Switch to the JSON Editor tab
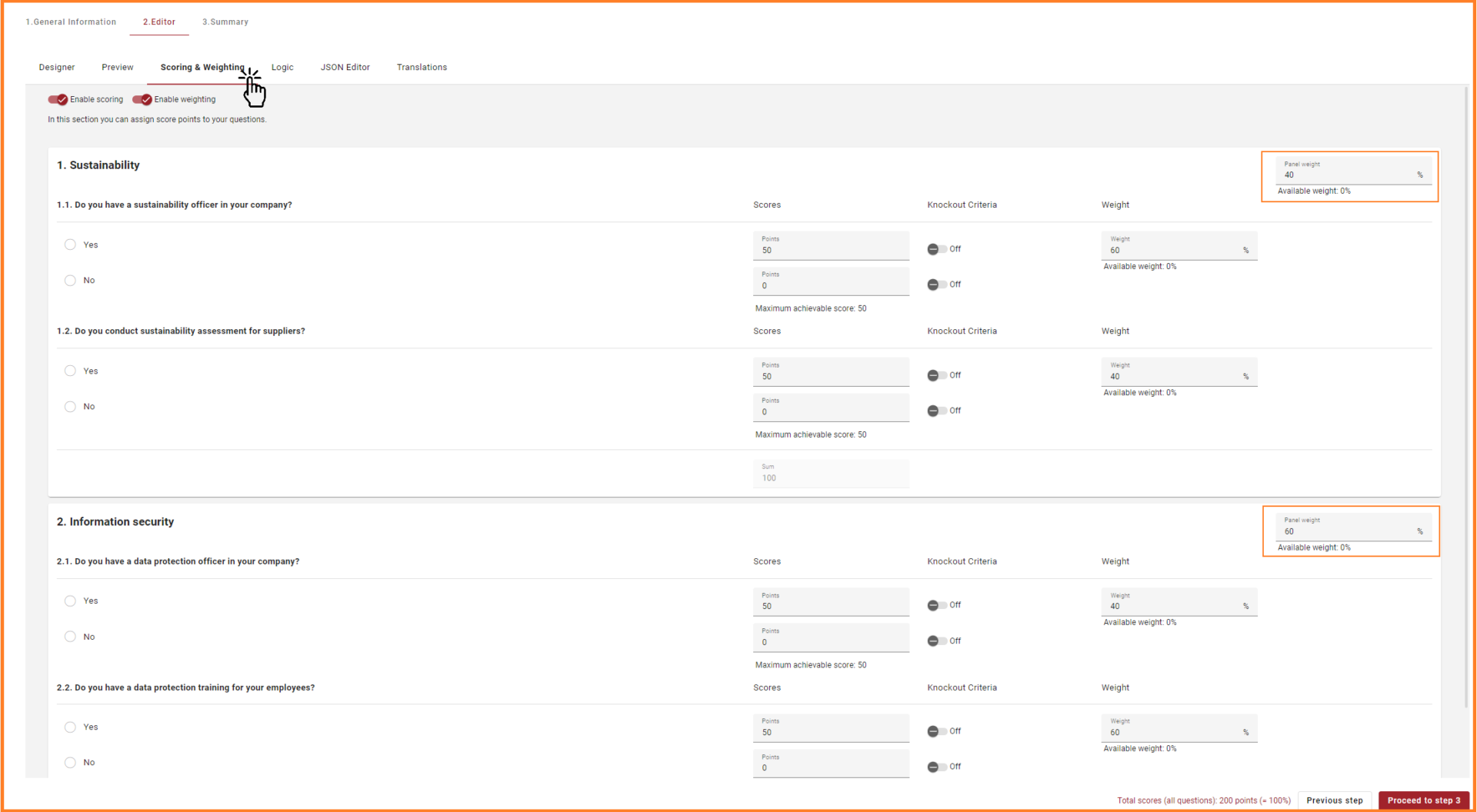This screenshot has height=812, width=1477. pyautogui.click(x=345, y=68)
